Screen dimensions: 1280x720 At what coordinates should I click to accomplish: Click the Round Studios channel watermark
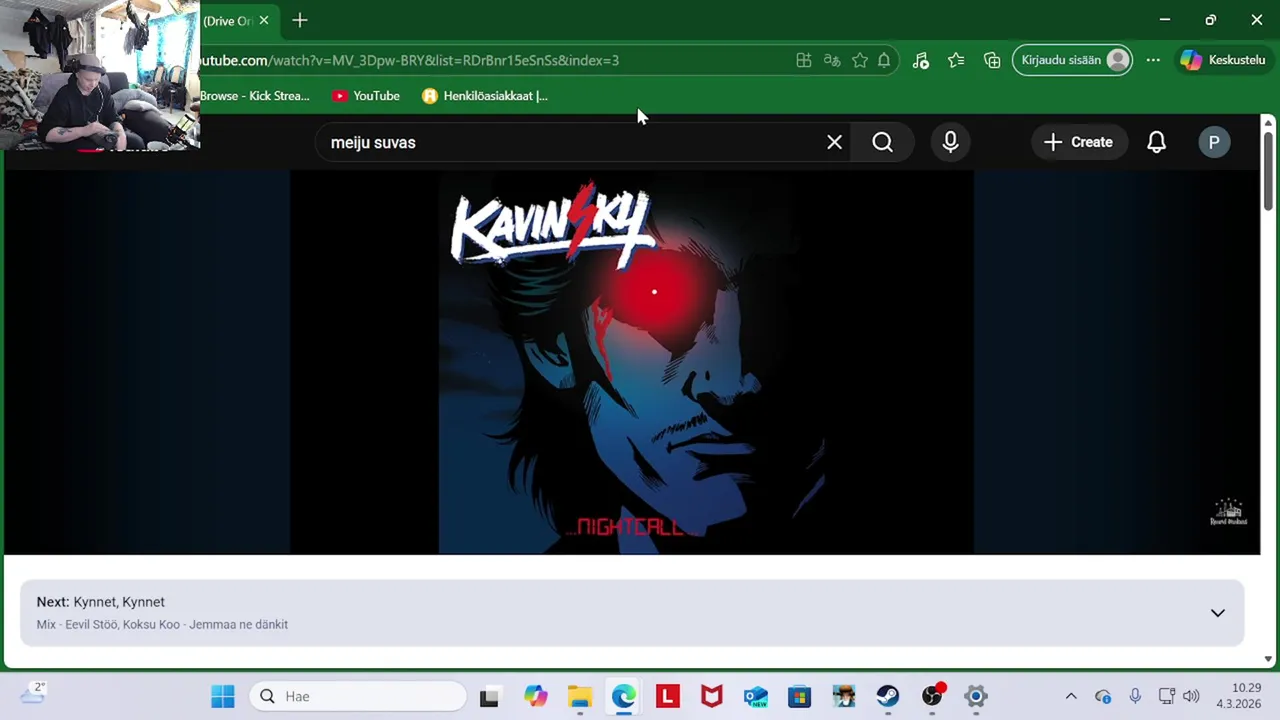tap(1228, 511)
